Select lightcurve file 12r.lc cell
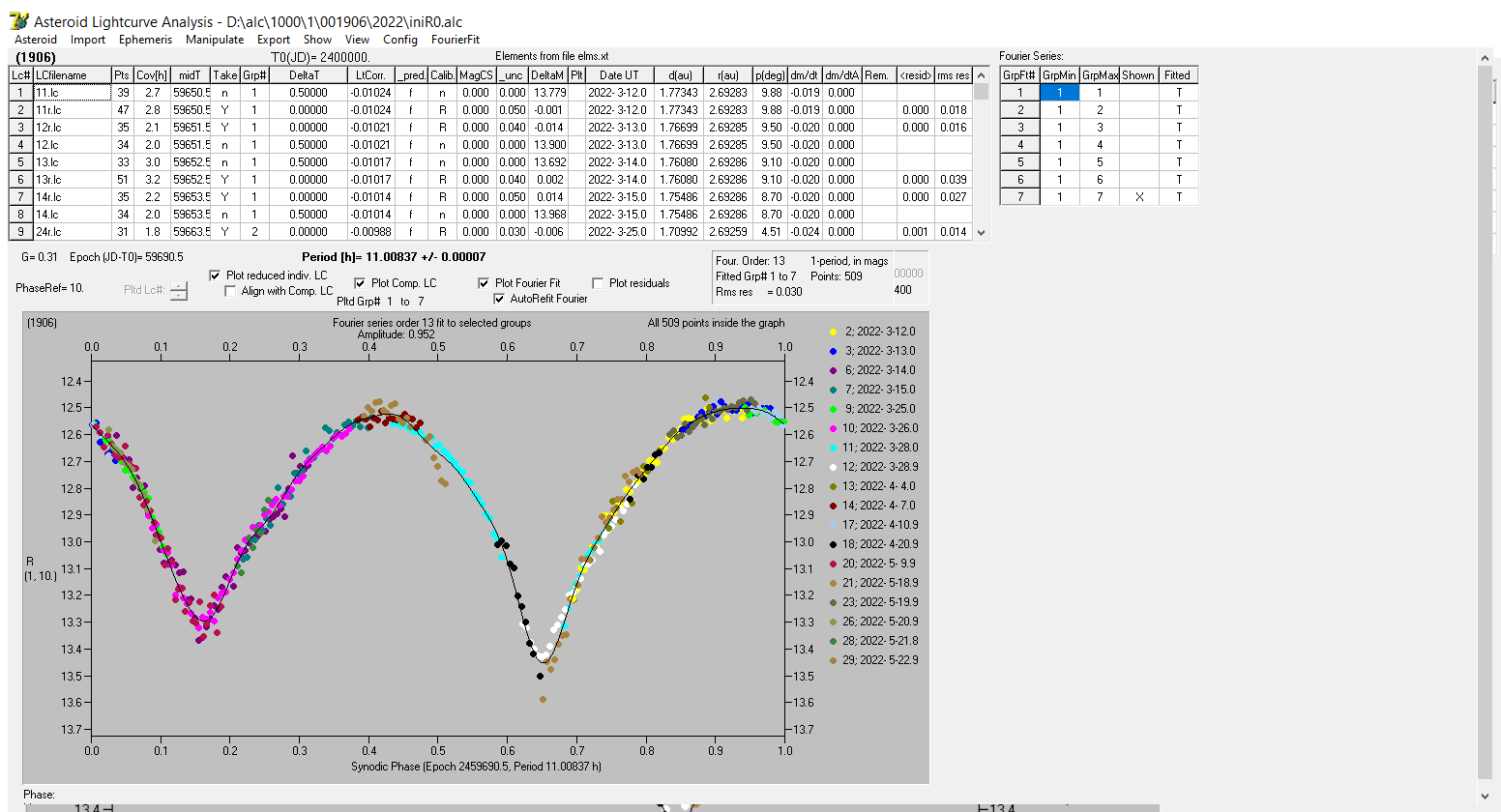 [x=72, y=128]
